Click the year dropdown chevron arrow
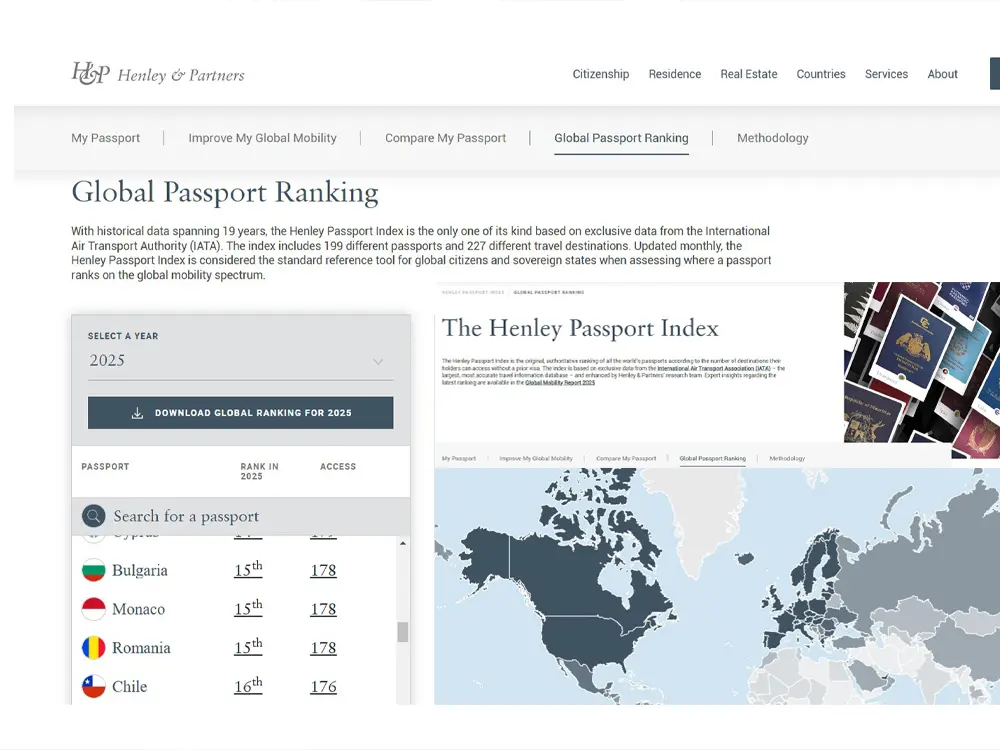Viewport: 1000px width, 750px height. coord(378,362)
